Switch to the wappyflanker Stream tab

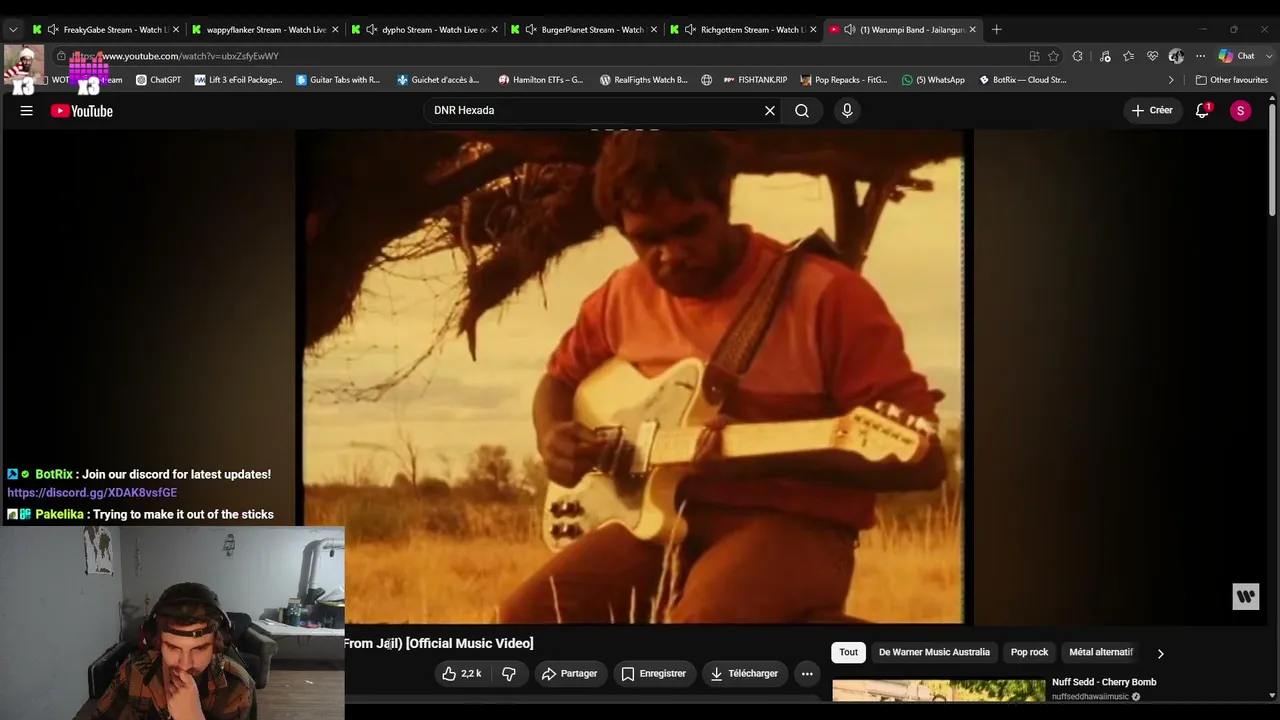coord(266,30)
